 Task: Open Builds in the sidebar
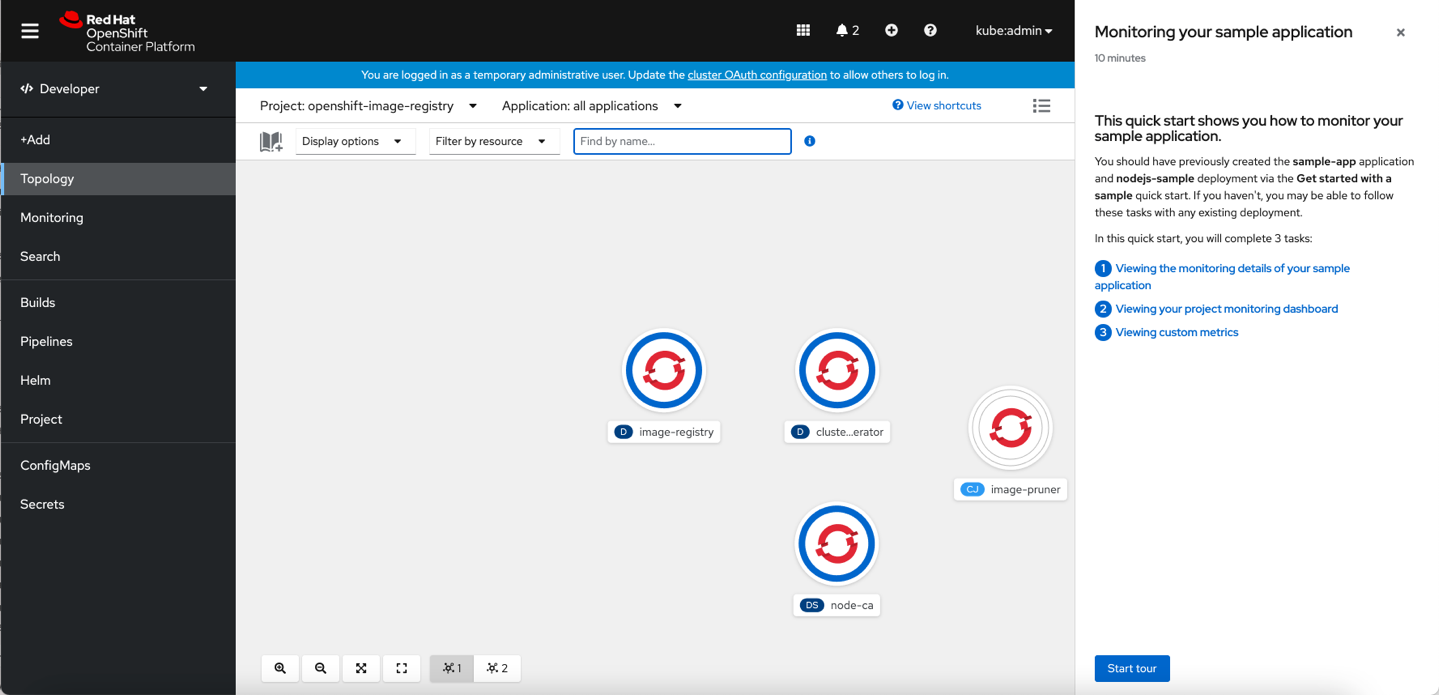click(118, 303)
